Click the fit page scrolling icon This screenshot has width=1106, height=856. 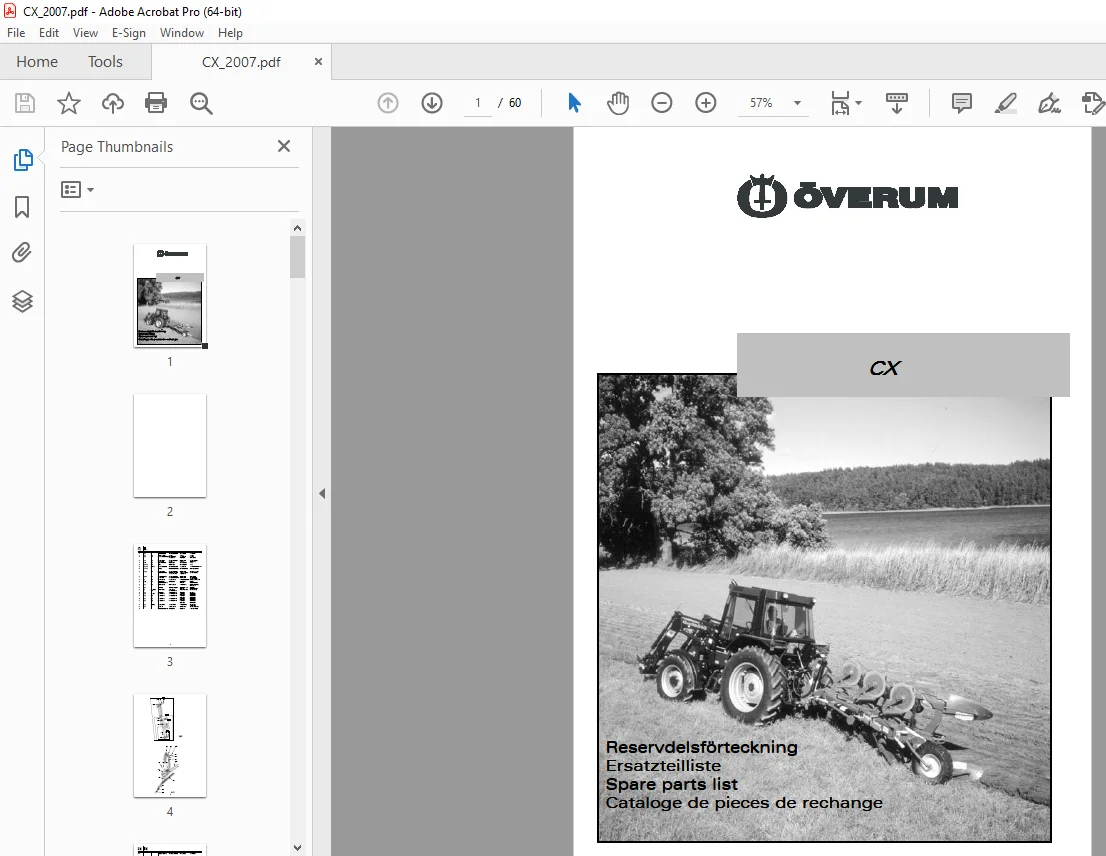(840, 103)
